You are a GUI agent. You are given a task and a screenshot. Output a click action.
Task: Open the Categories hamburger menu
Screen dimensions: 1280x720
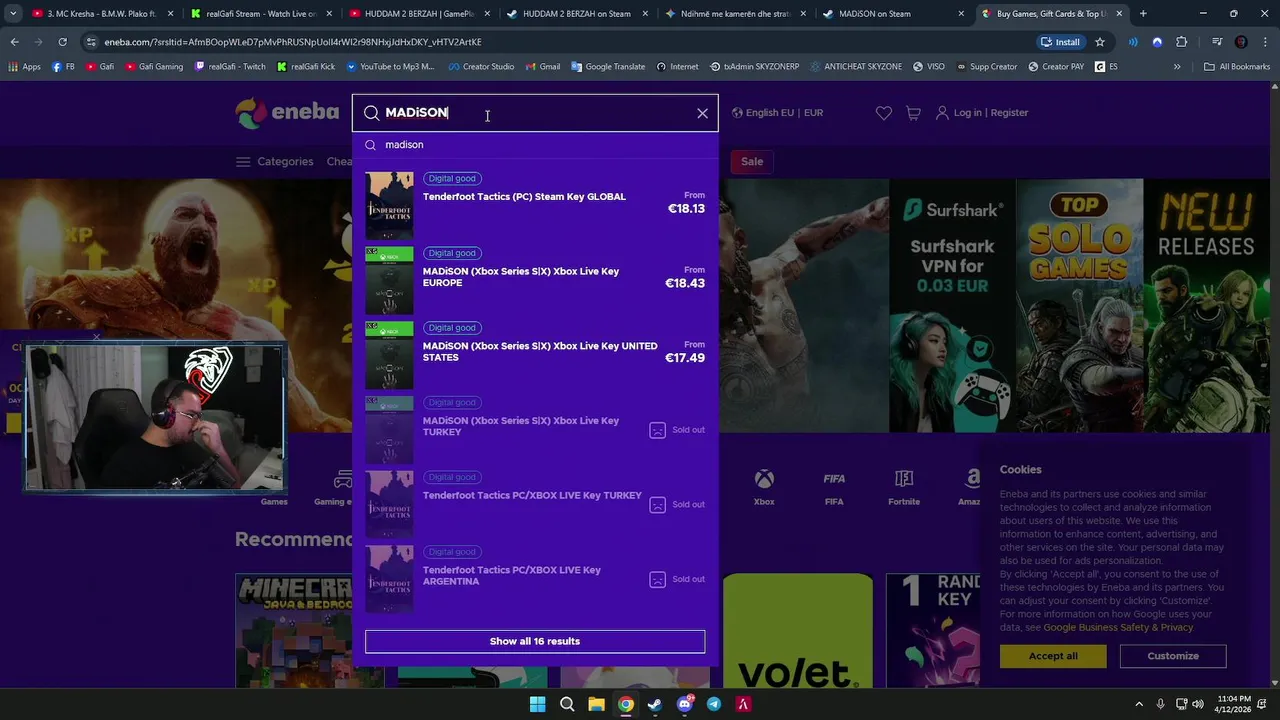pos(274,161)
